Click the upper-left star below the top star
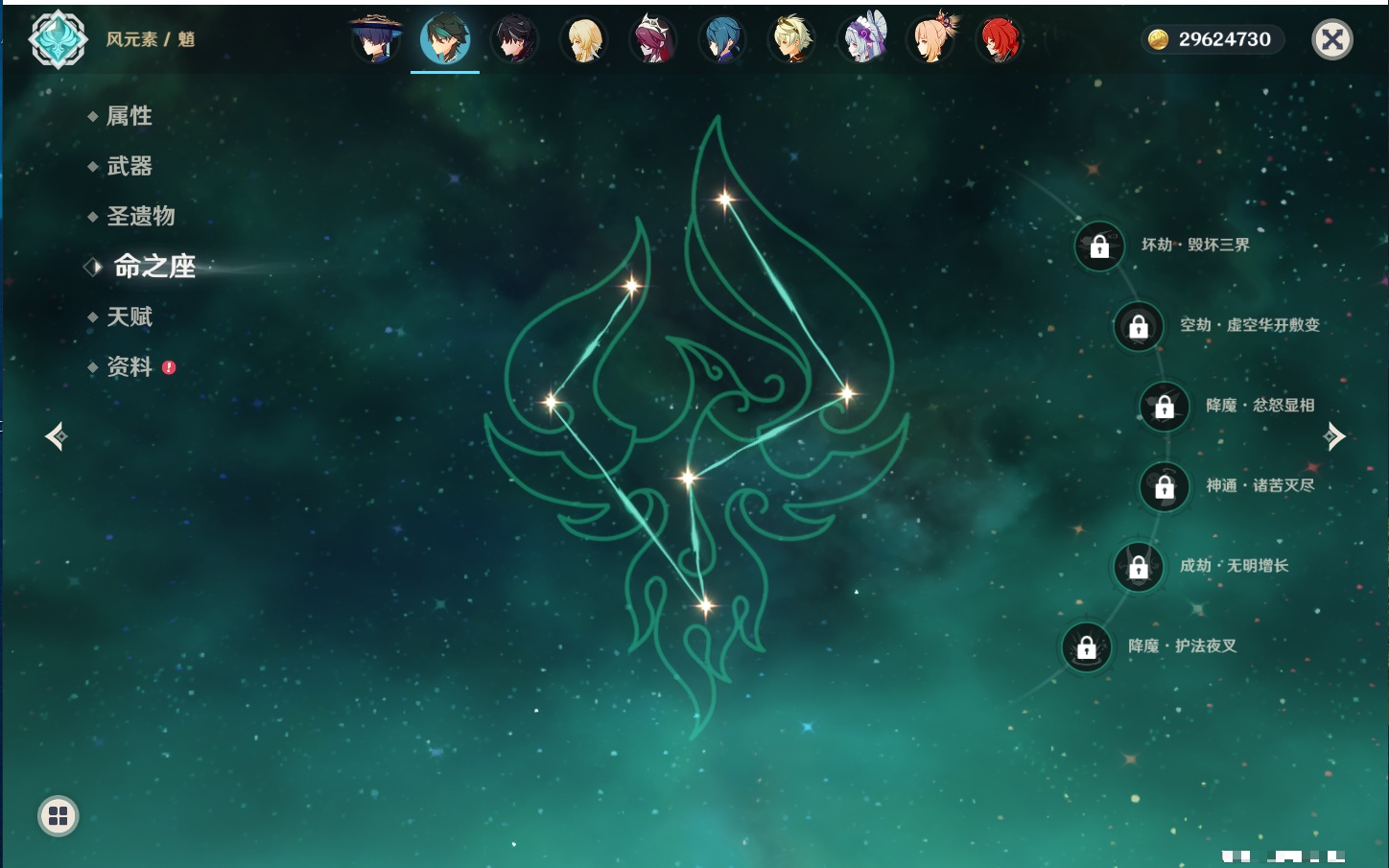1389x868 pixels. pos(632,285)
